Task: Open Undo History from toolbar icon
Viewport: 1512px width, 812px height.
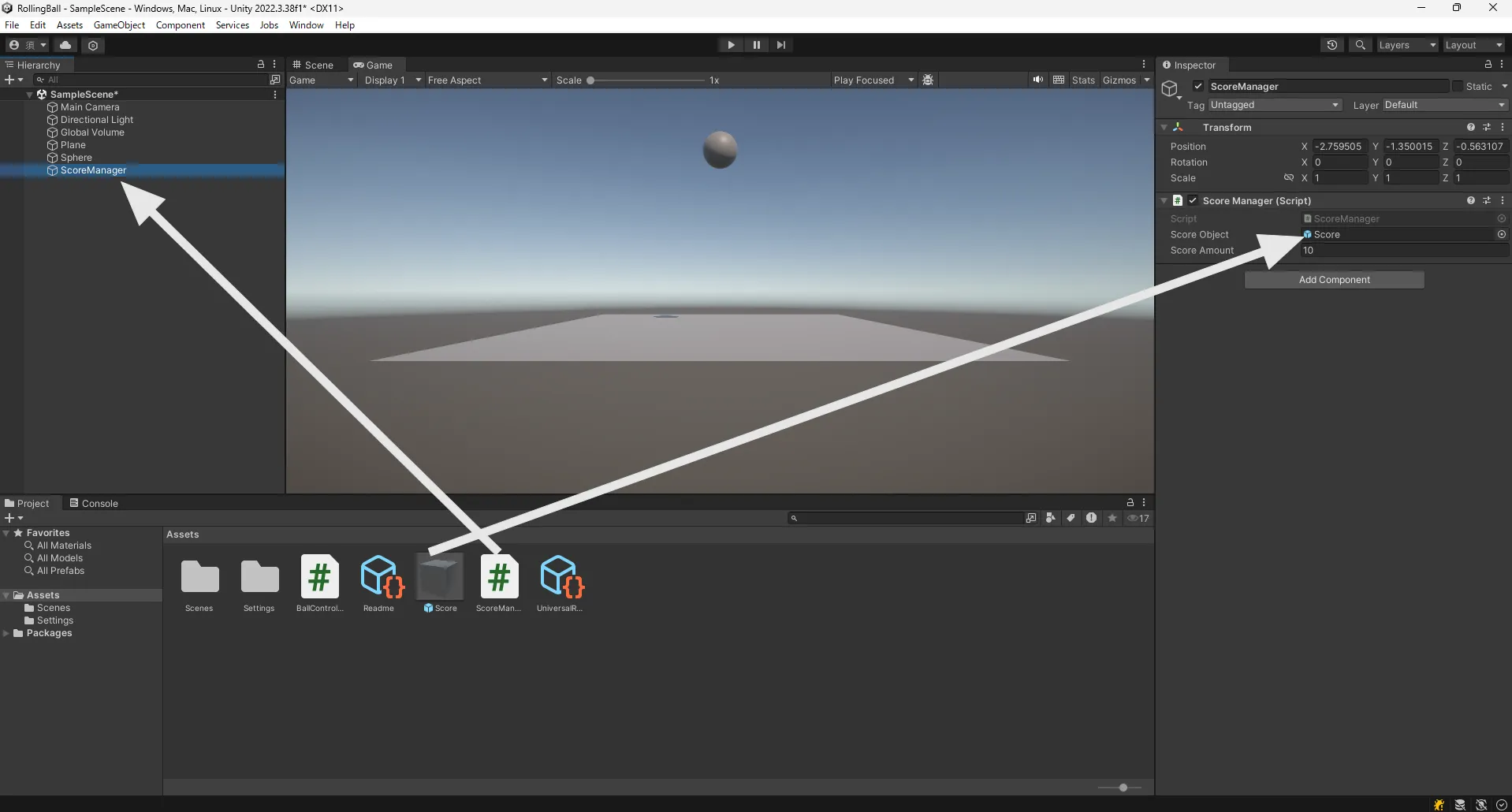Action: tap(1331, 45)
